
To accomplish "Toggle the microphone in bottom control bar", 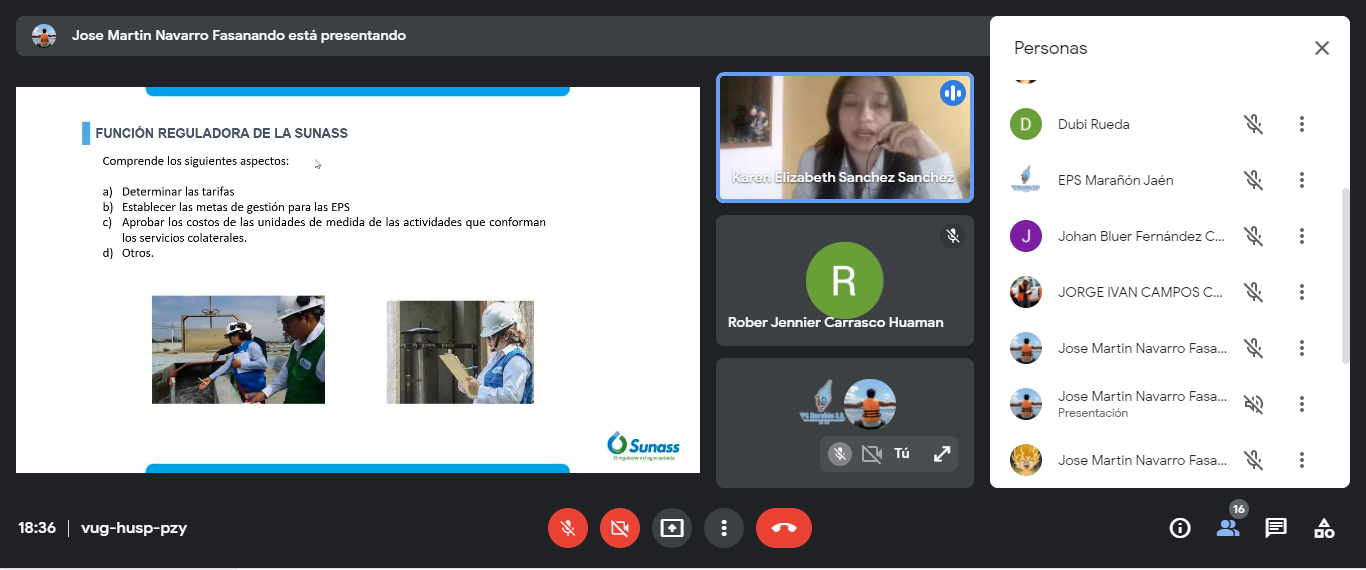I will coord(568,528).
